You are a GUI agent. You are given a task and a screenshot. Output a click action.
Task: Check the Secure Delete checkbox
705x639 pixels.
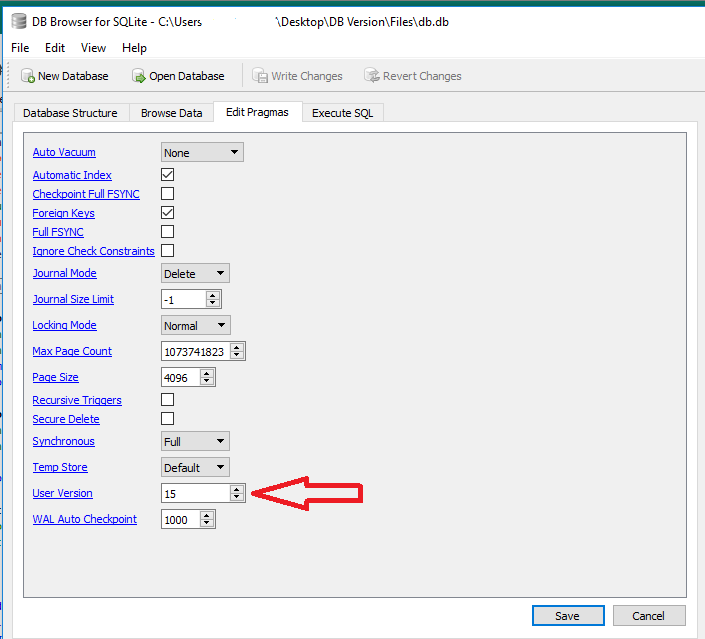tap(167, 419)
